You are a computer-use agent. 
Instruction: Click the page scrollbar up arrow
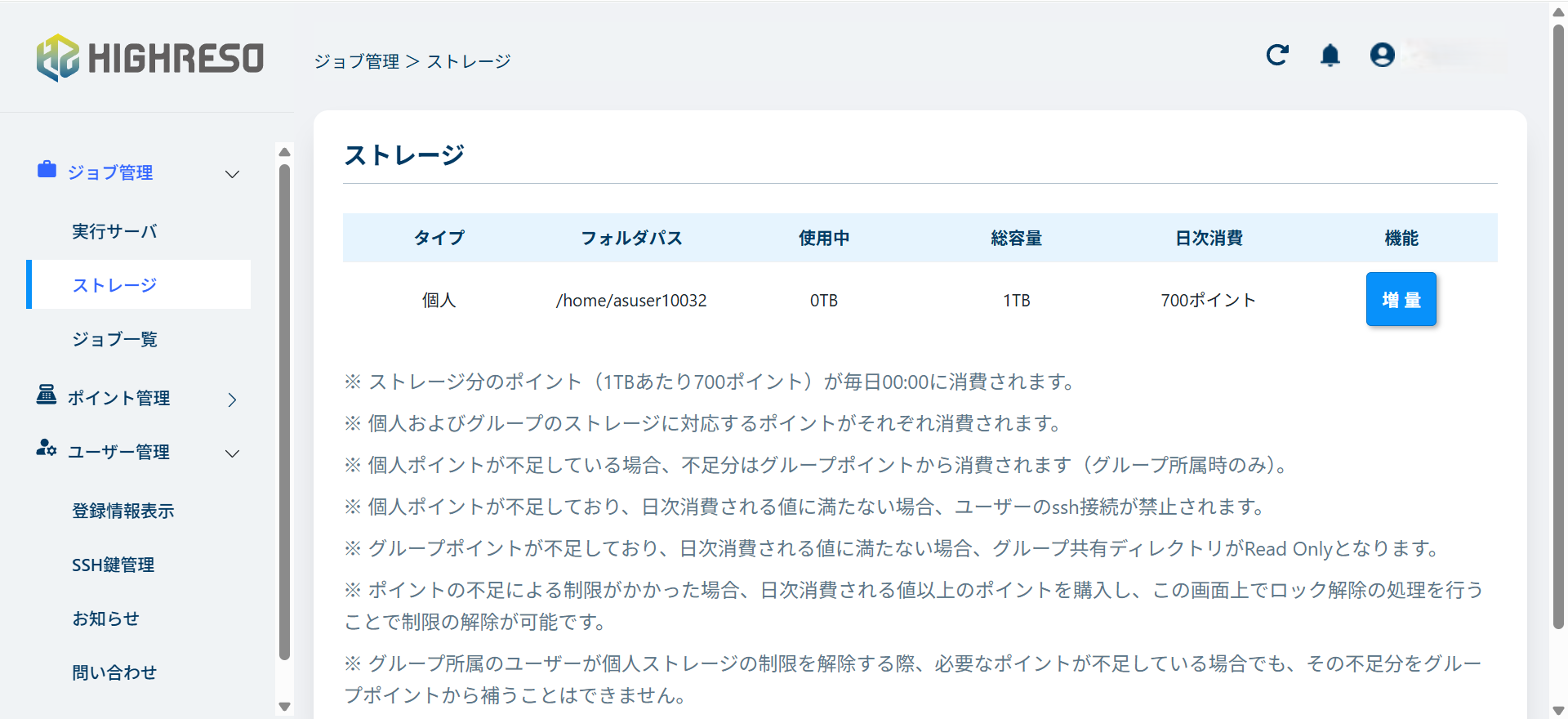pyautogui.click(x=1558, y=12)
